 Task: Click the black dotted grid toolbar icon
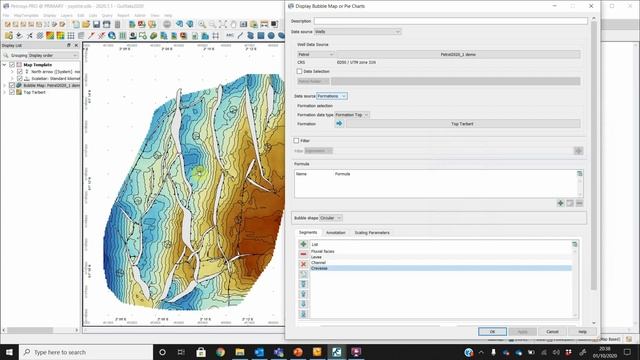(x=71, y=36)
